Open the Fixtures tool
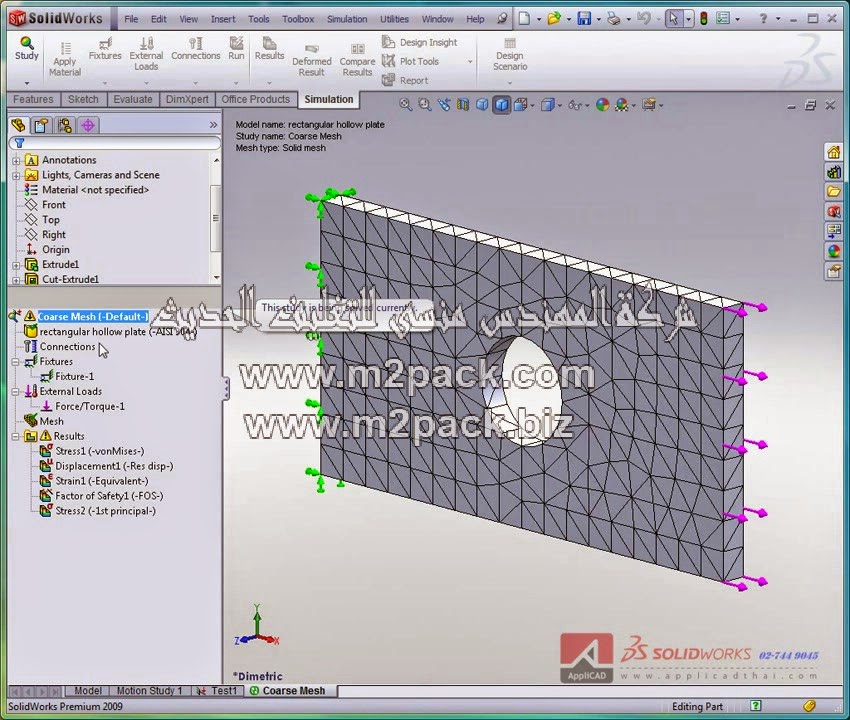 point(105,49)
